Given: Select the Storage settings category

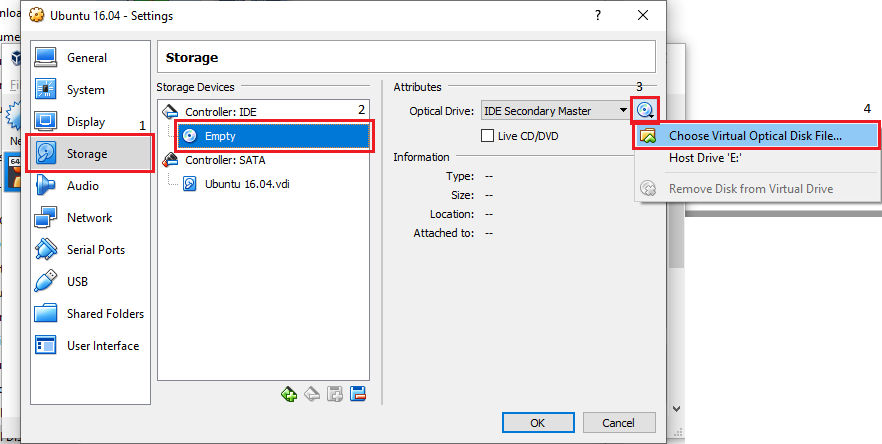Looking at the screenshot, I should click(91, 154).
